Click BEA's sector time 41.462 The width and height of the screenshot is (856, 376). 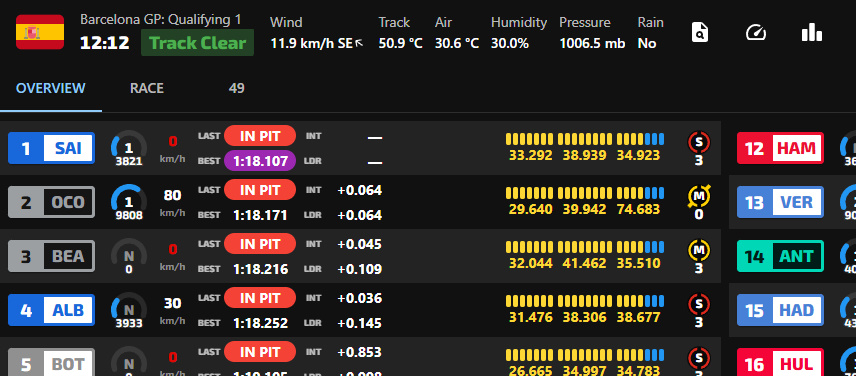(x=584, y=264)
